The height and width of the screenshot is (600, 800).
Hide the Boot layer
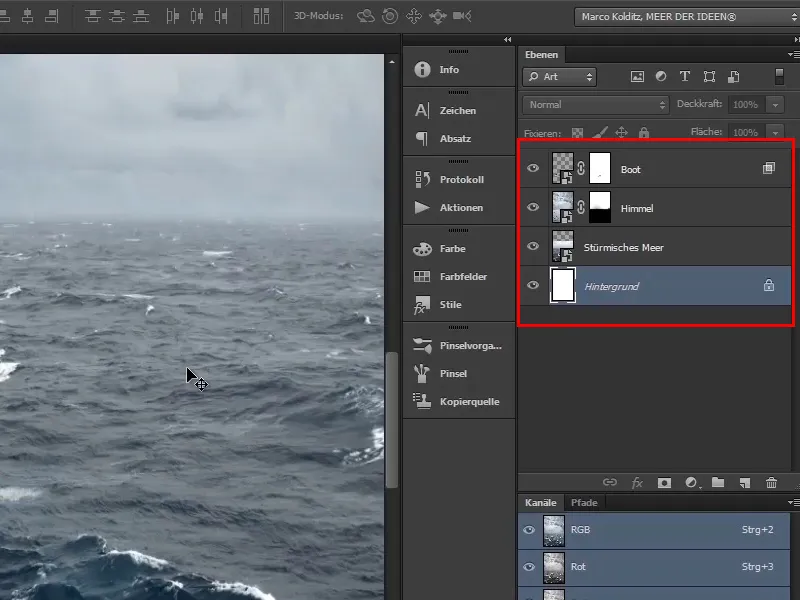(x=533, y=168)
